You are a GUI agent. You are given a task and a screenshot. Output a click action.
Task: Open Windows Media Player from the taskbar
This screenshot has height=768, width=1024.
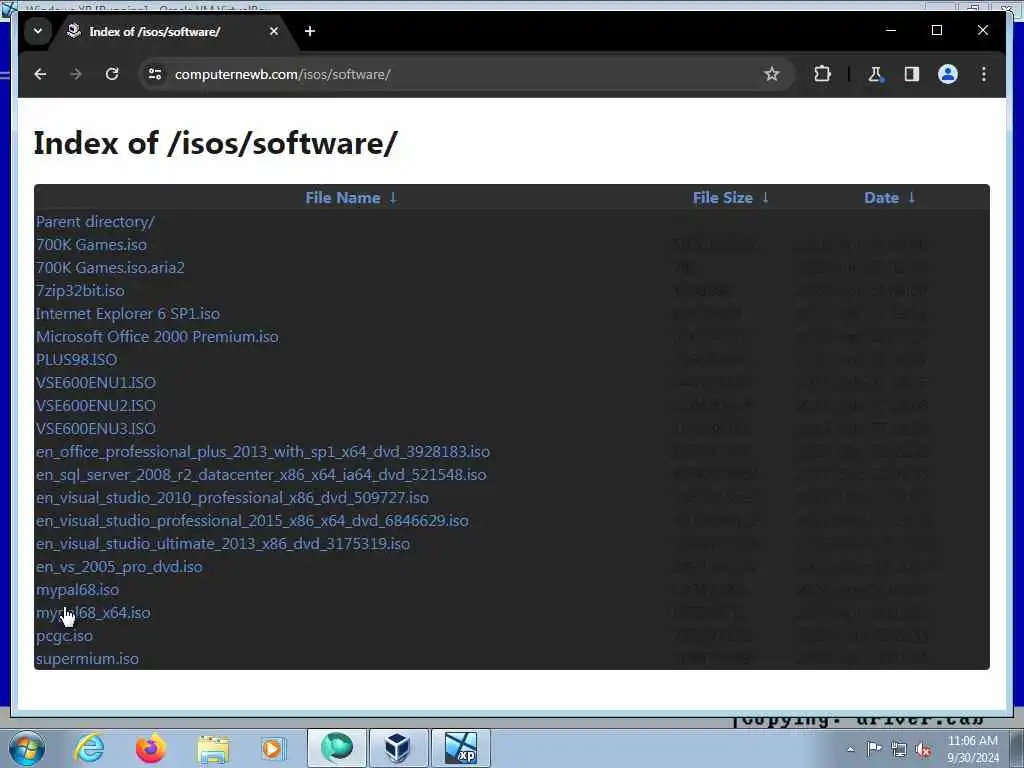[x=273, y=748]
